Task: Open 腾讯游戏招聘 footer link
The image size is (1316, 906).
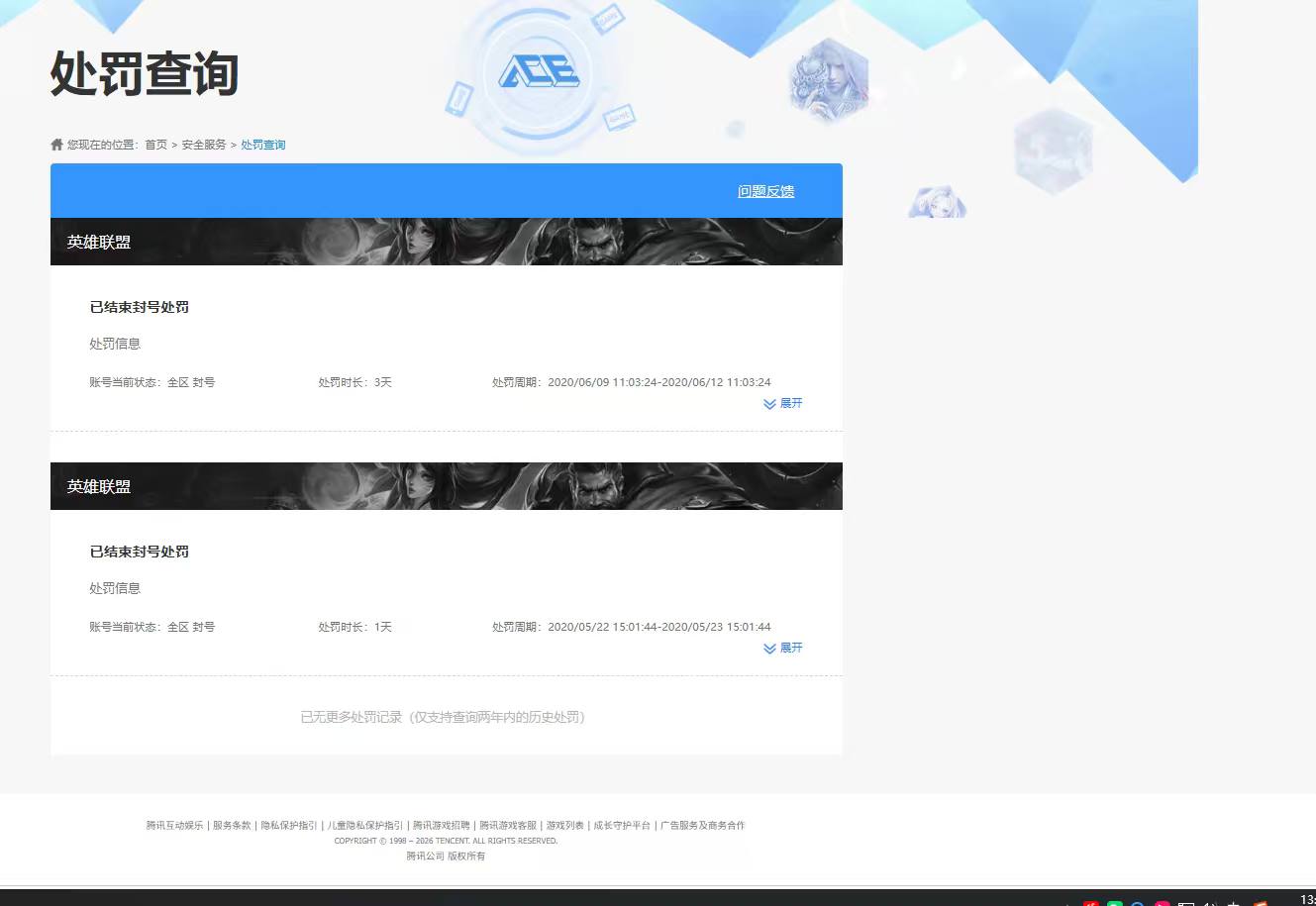Action: coord(442,825)
